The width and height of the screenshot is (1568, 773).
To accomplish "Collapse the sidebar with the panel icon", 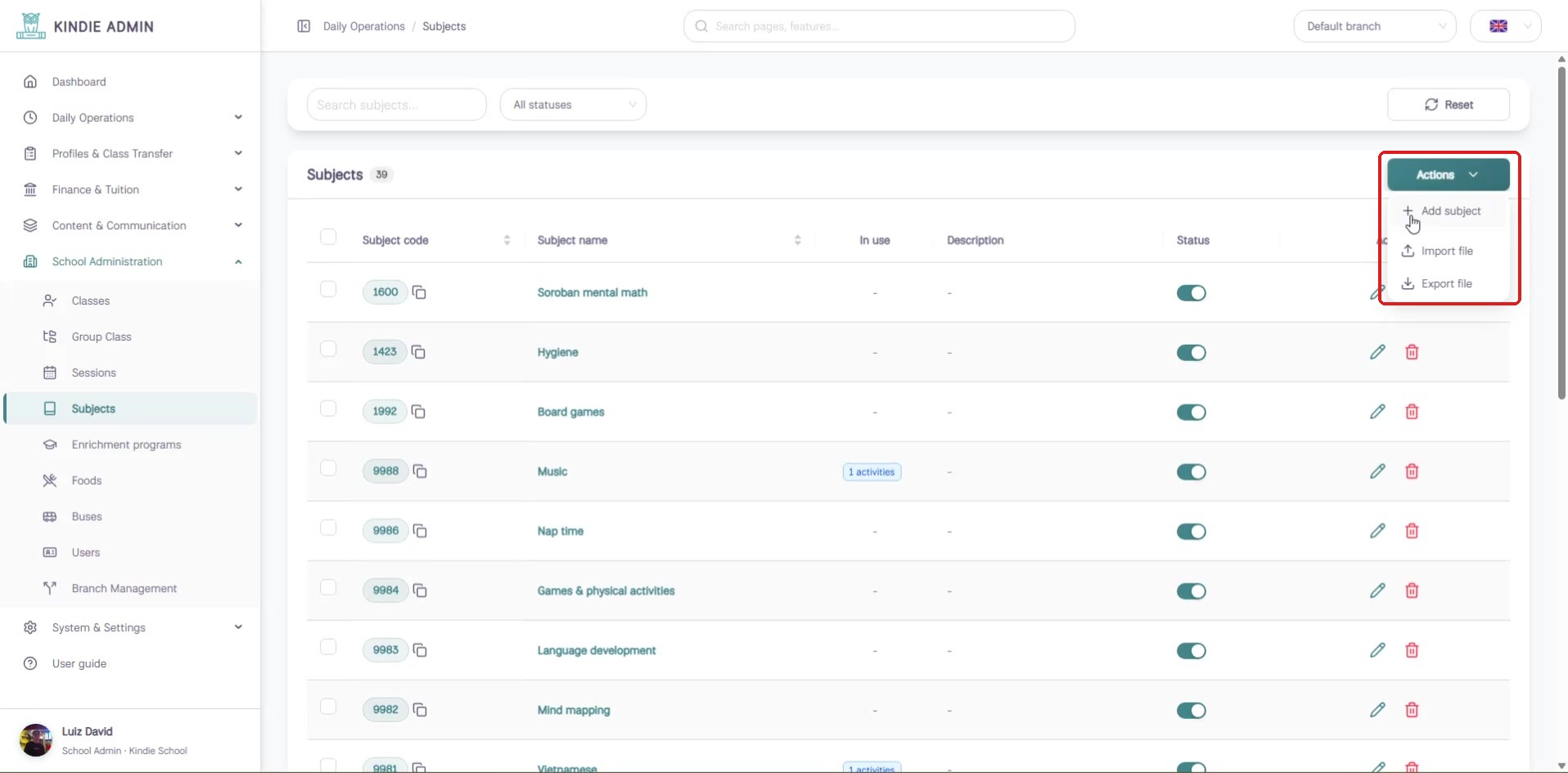I will [304, 26].
